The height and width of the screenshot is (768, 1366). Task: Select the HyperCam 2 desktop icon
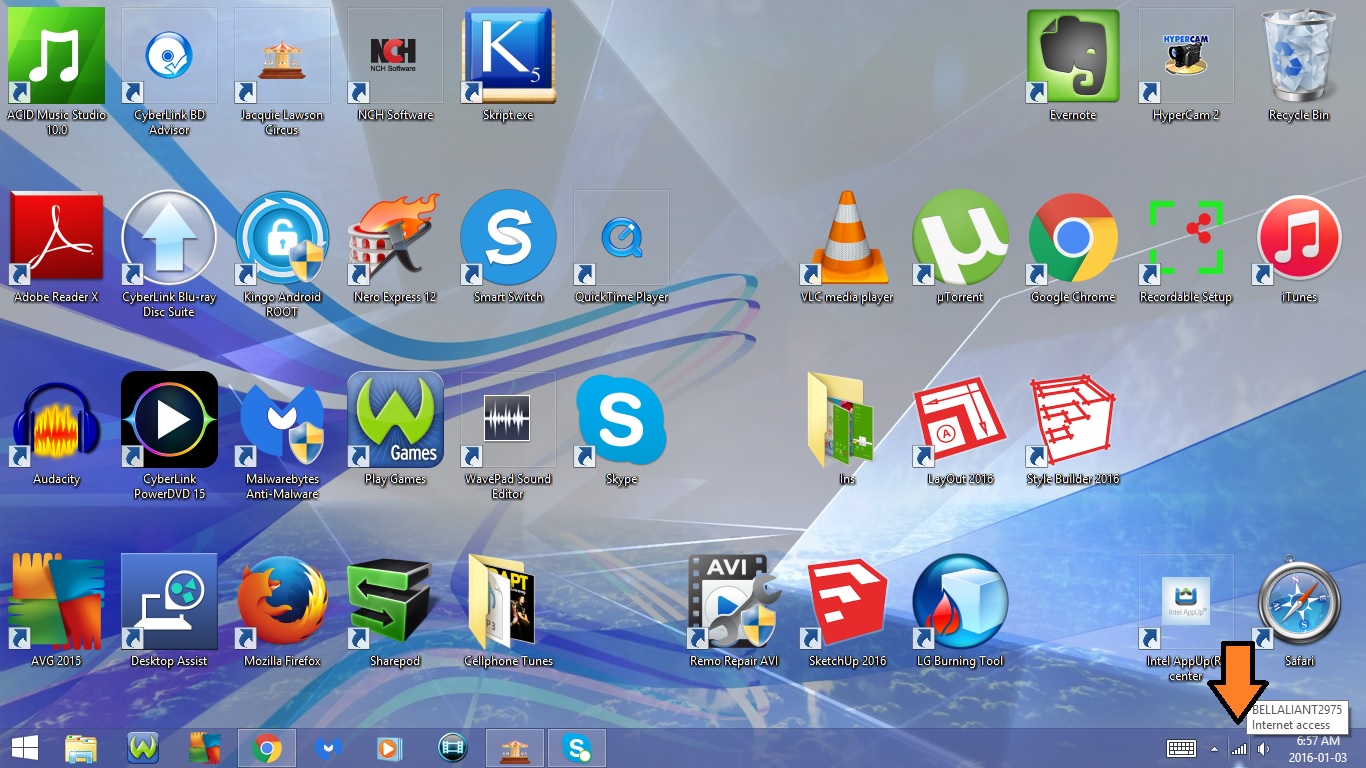pos(1186,55)
